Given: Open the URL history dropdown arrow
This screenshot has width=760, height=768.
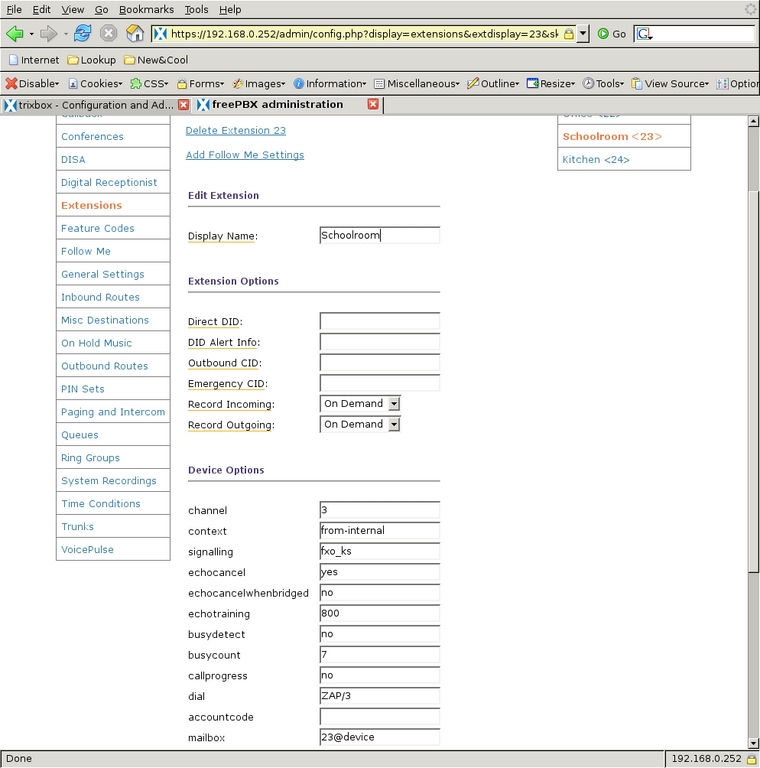Looking at the screenshot, I should 583,33.
